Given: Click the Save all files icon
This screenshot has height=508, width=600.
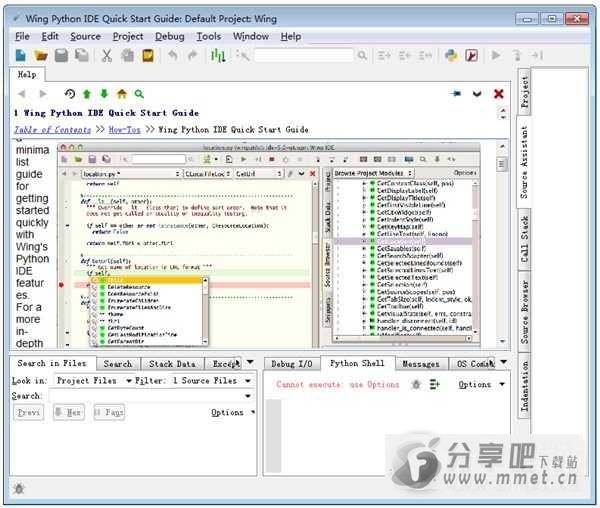Looking at the screenshot, I should (82, 56).
